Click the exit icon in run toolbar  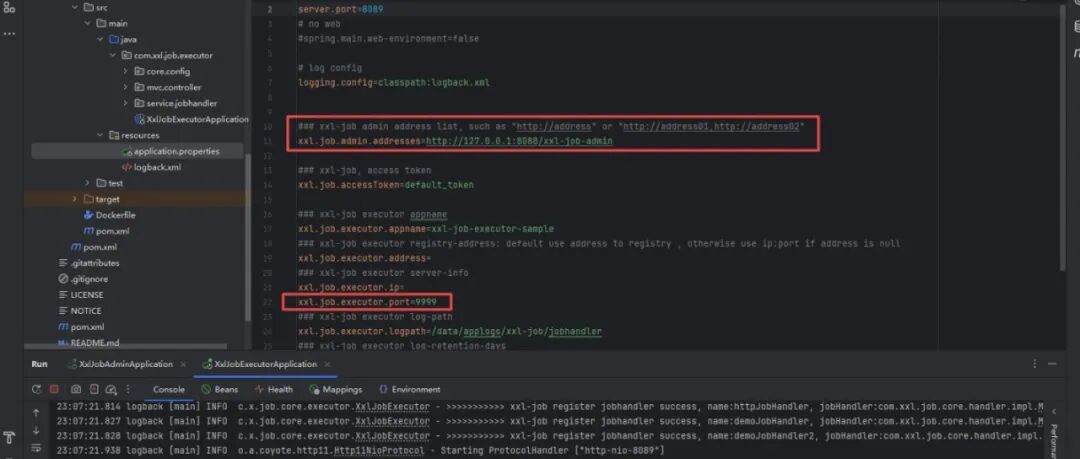pyautogui.click(x=94, y=389)
